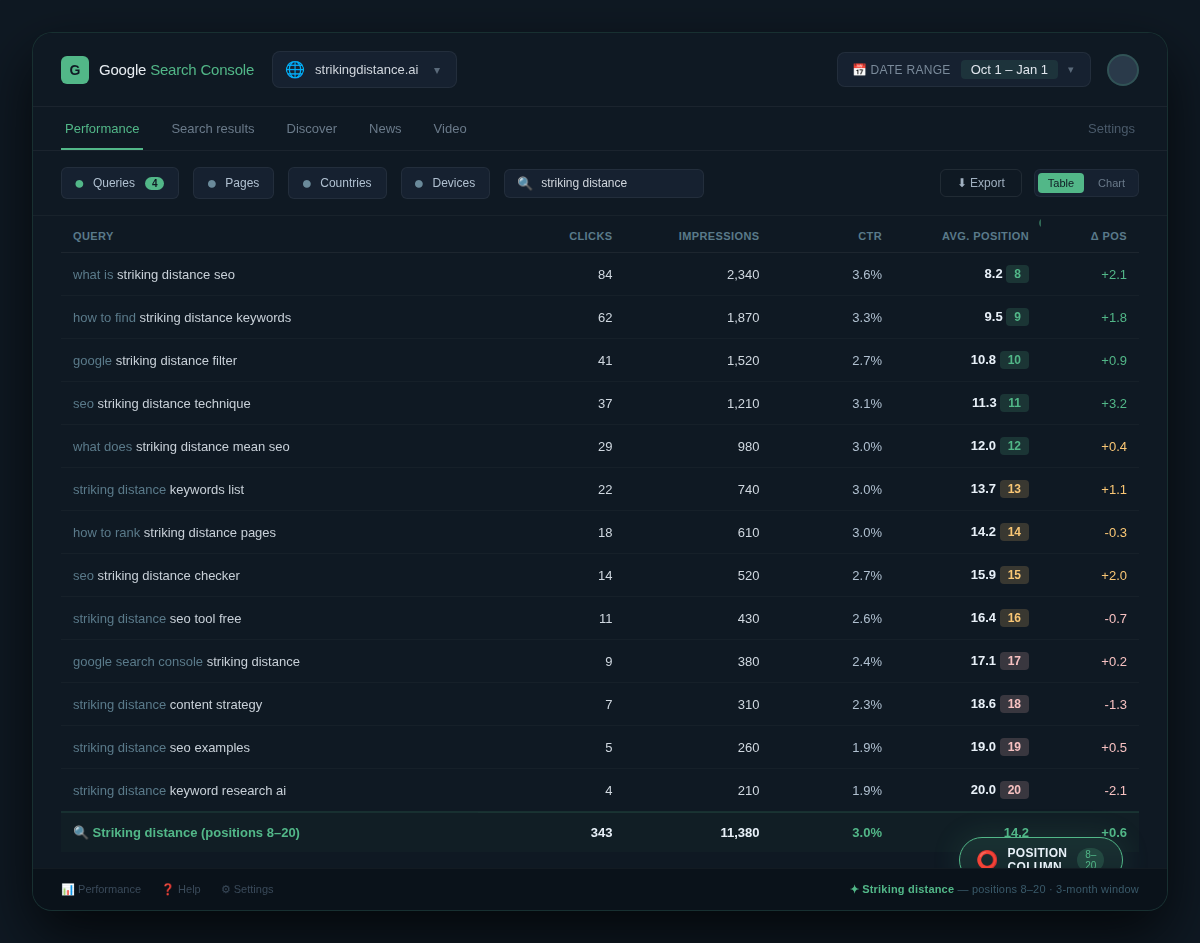
Task: Click query 'how to find striking distance keywords'
Action: point(182,317)
